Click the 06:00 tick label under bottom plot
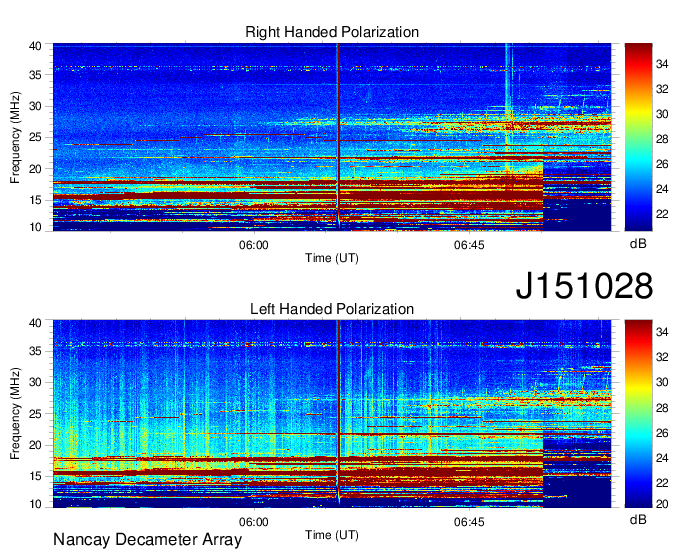This screenshot has width=680, height=552. [x=254, y=522]
